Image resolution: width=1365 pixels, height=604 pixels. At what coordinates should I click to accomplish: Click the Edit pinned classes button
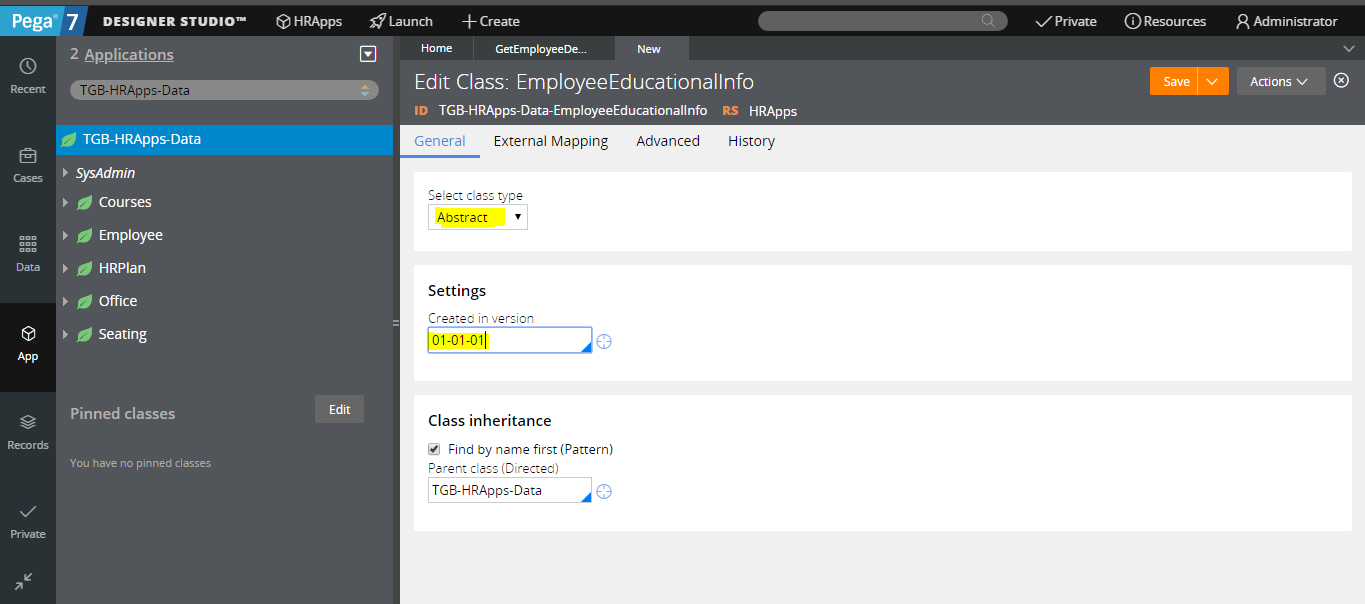339,409
